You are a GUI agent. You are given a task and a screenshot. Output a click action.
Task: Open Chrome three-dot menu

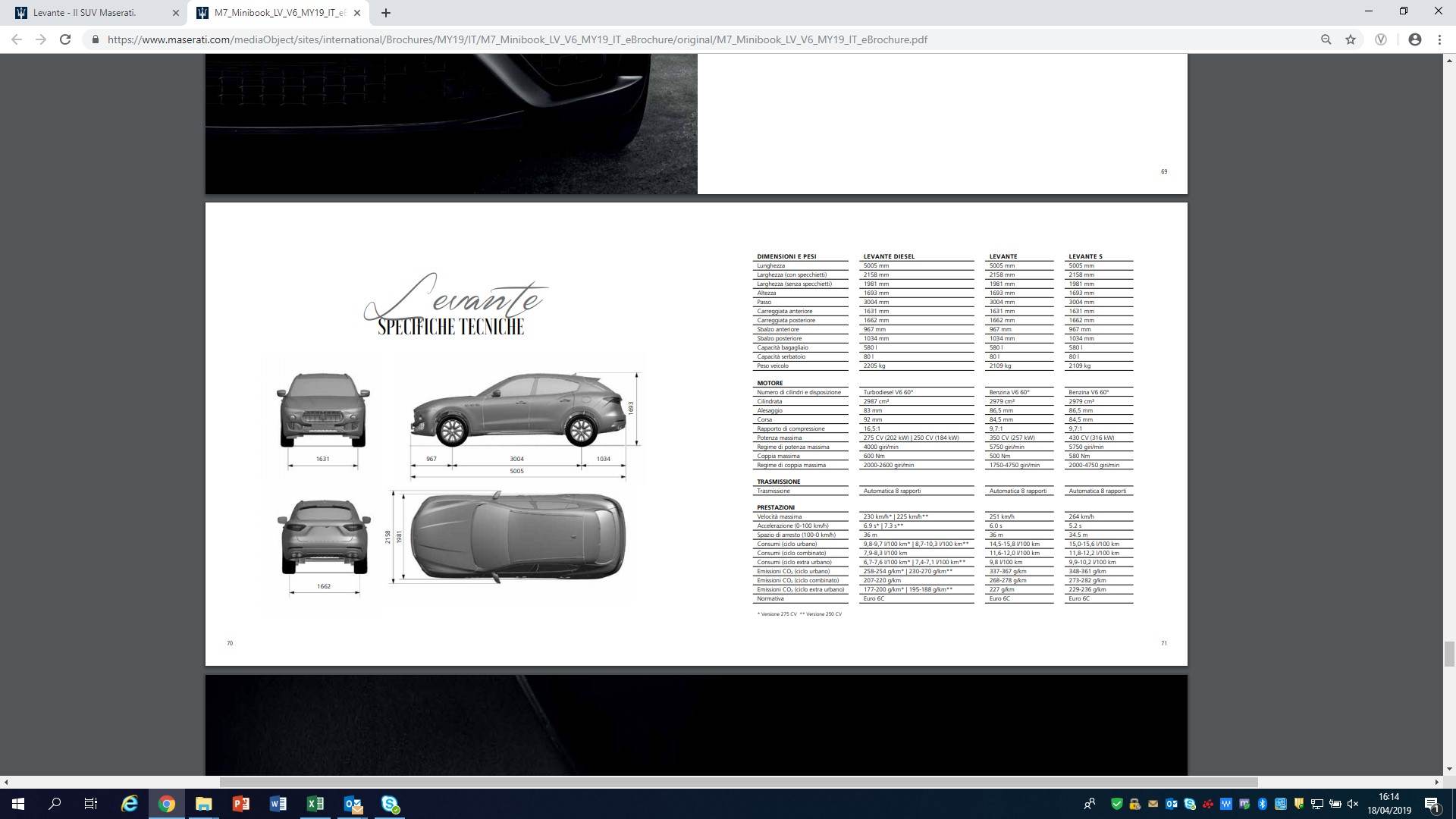(x=1439, y=39)
